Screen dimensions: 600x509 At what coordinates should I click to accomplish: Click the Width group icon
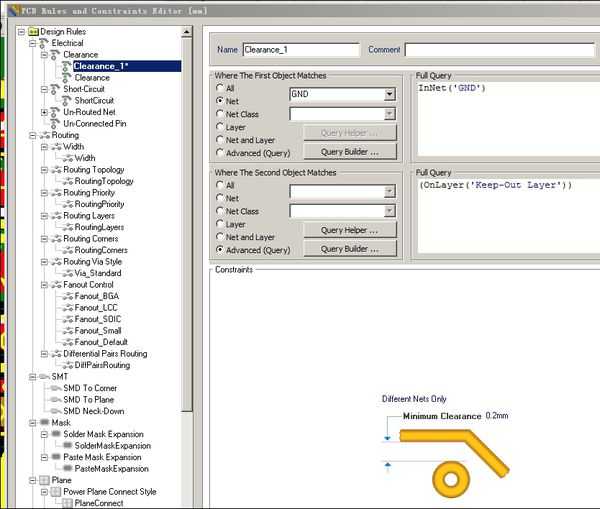pyautogui.click(x=56, y=147)
